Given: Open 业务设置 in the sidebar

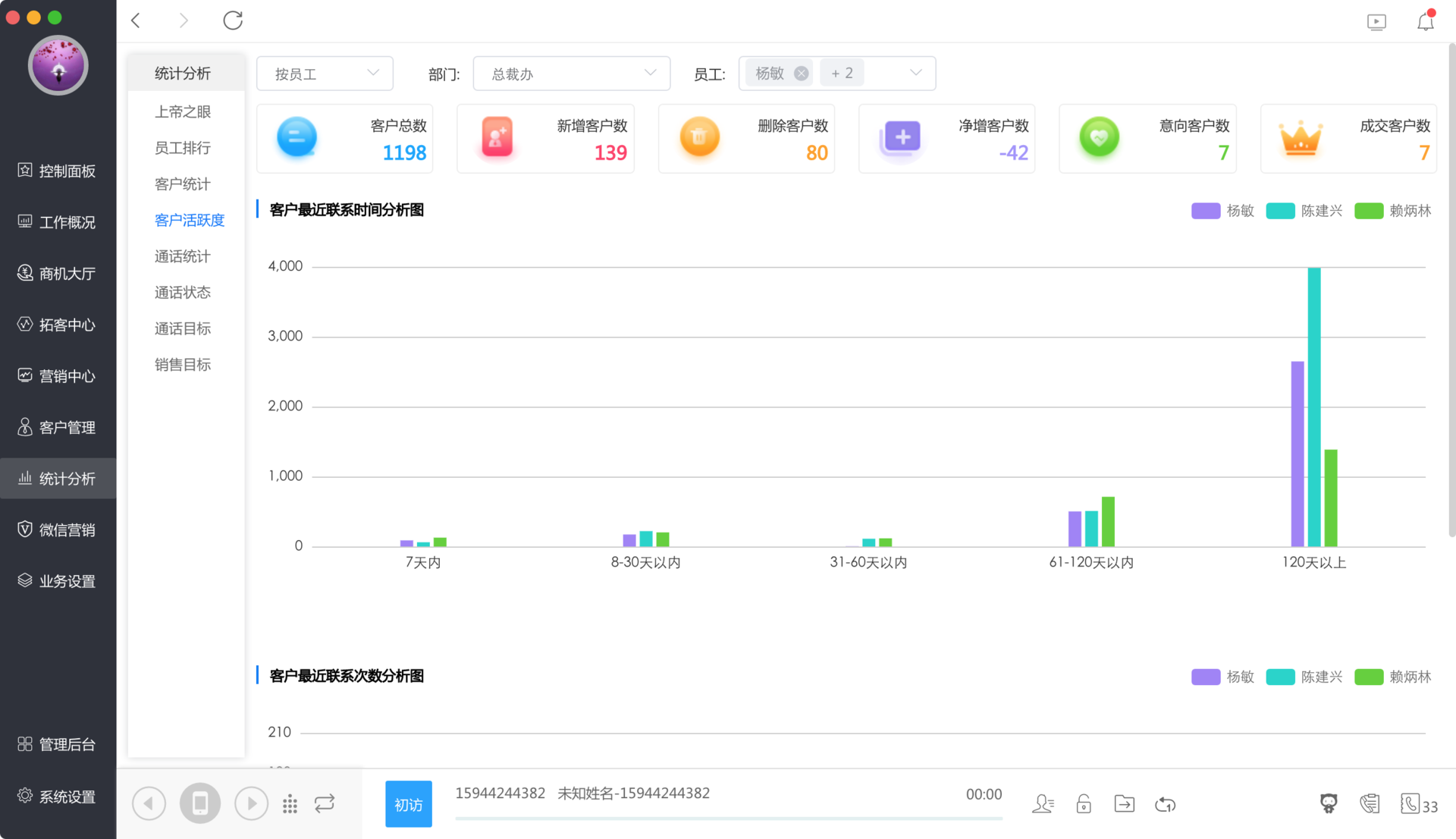Looking at the screenshot, I should (x=58, y=582).
